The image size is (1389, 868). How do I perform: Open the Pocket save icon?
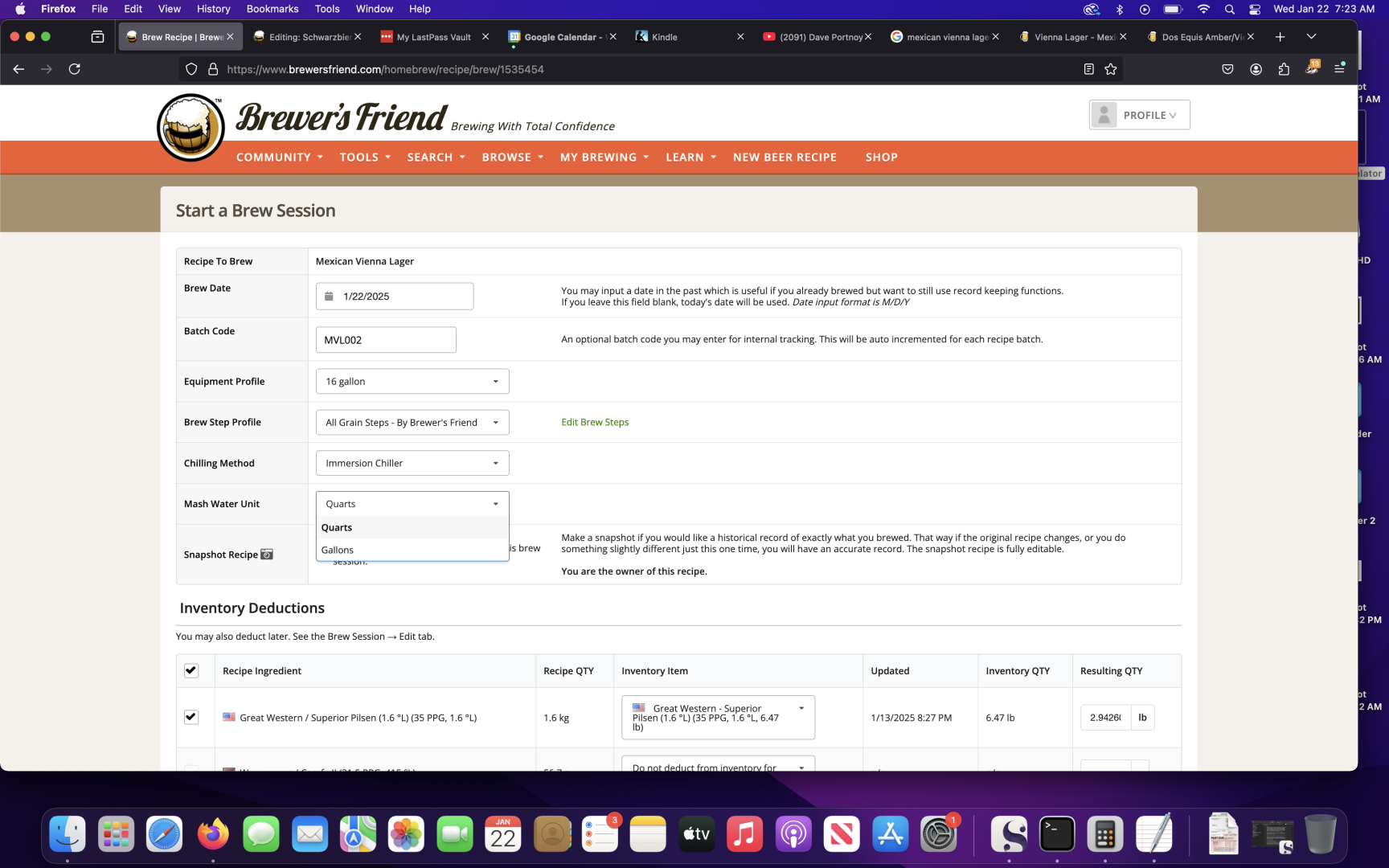click(1227, 69)
